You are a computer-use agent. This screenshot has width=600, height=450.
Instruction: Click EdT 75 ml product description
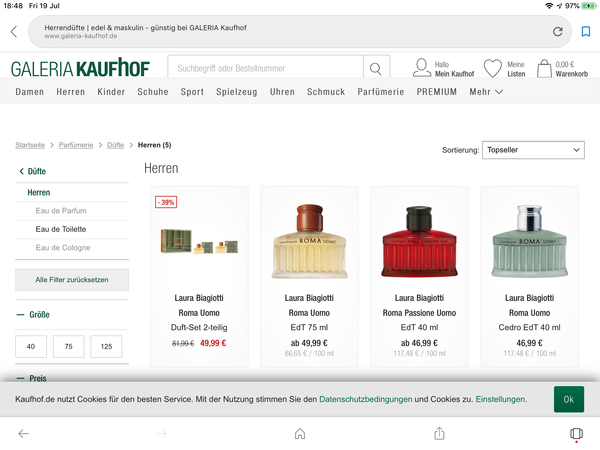coord(309,328)
